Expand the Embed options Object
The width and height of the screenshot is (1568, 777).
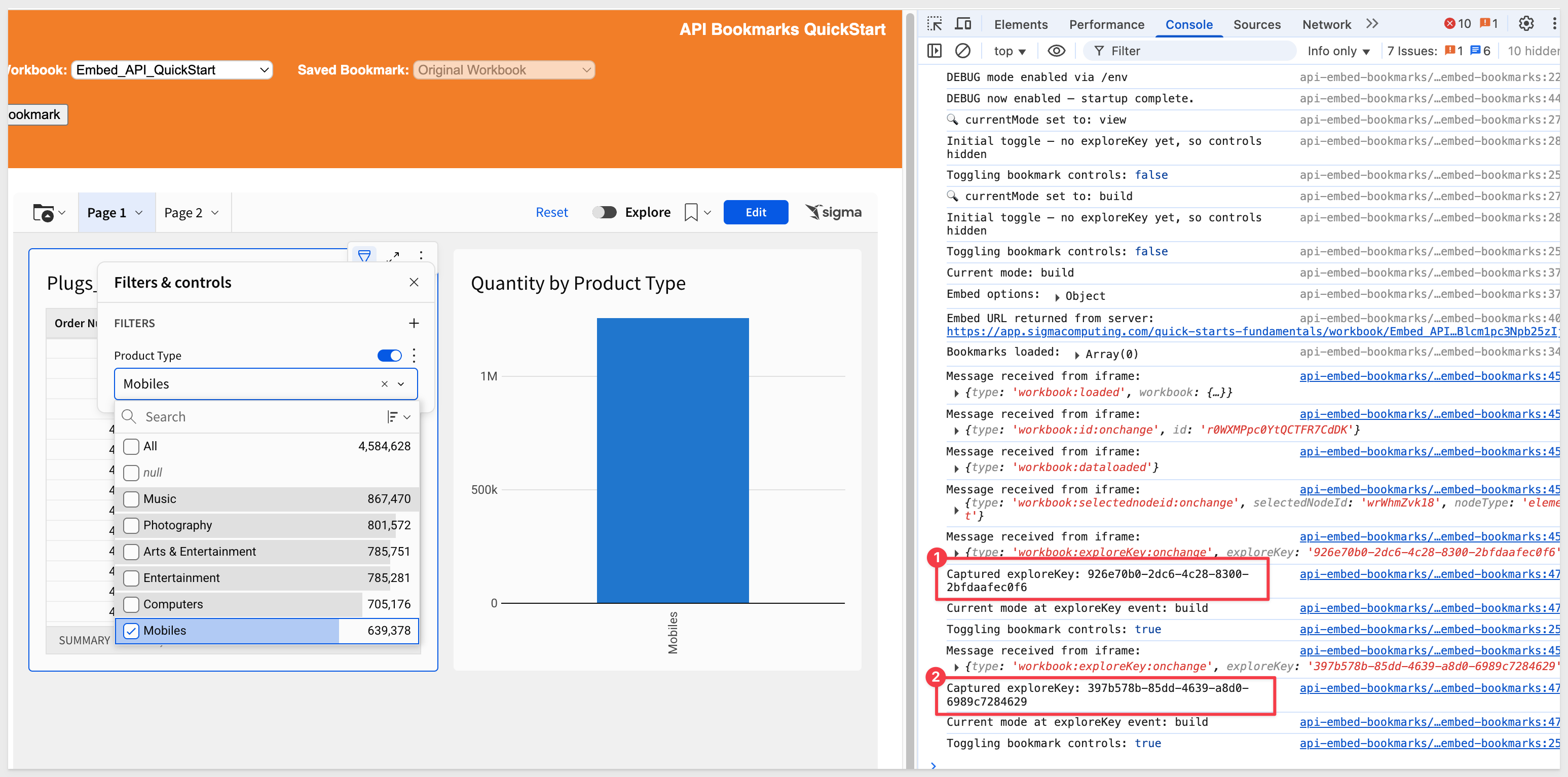click(1057, 297)
